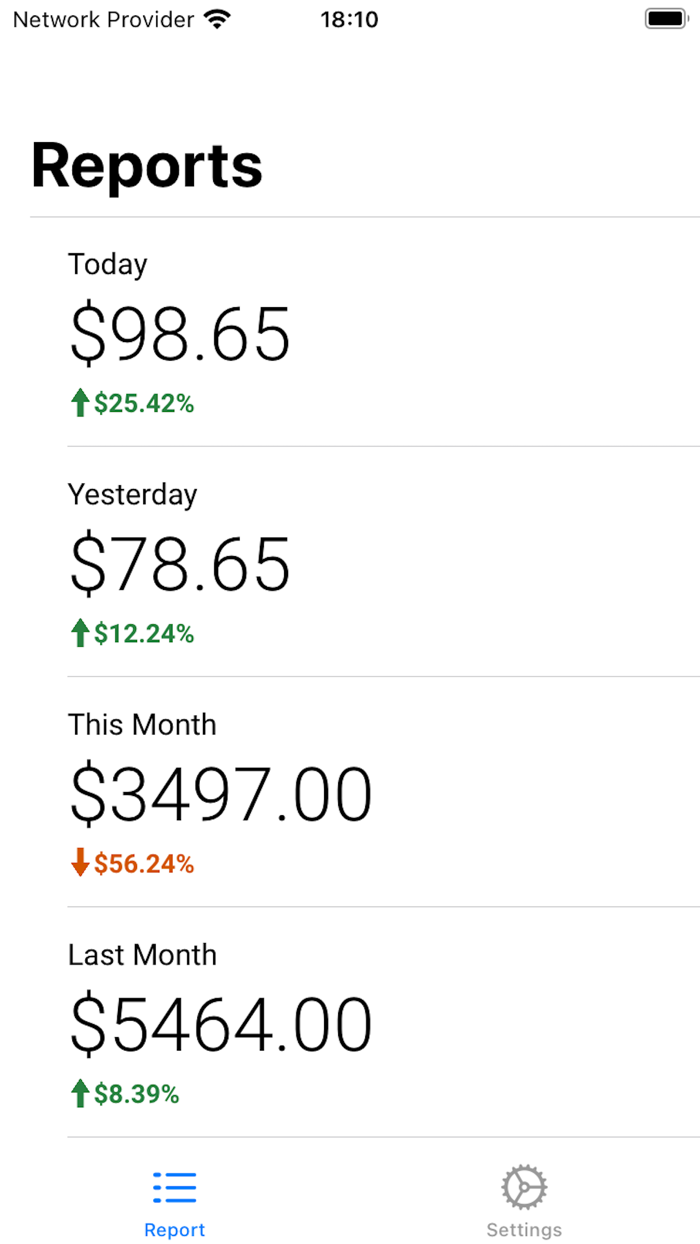The image size is (700, 1244).
Task: Click the green $25.42% percentage text
Action: coord(143,403)
